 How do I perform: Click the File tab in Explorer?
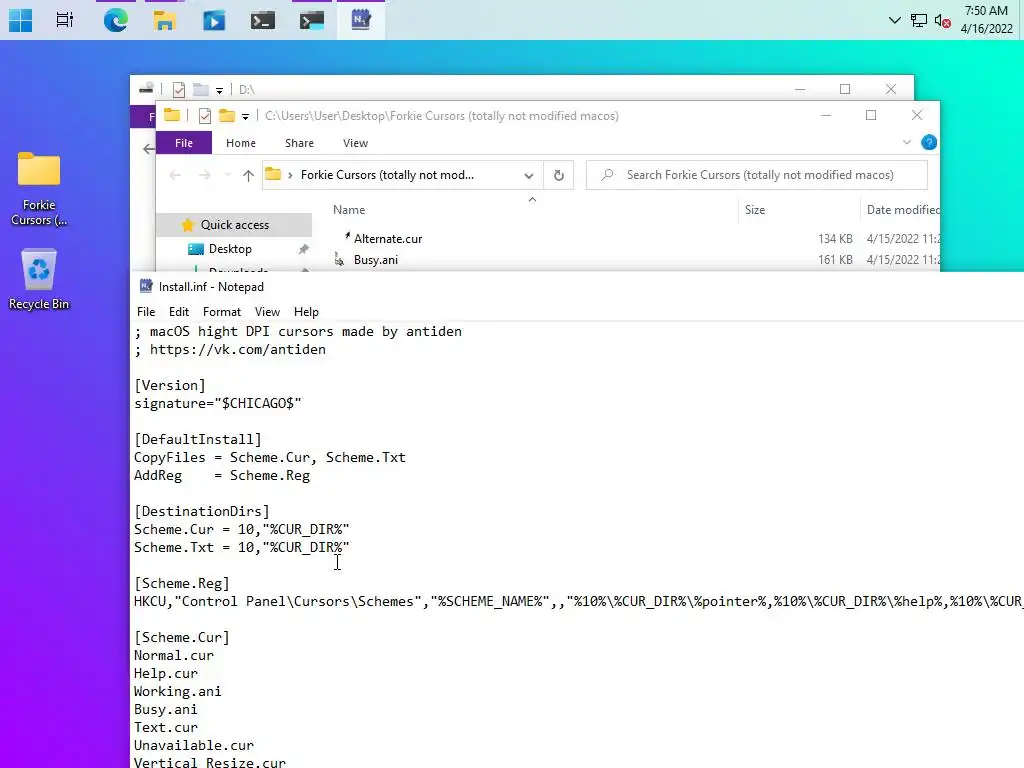(184, 143)
